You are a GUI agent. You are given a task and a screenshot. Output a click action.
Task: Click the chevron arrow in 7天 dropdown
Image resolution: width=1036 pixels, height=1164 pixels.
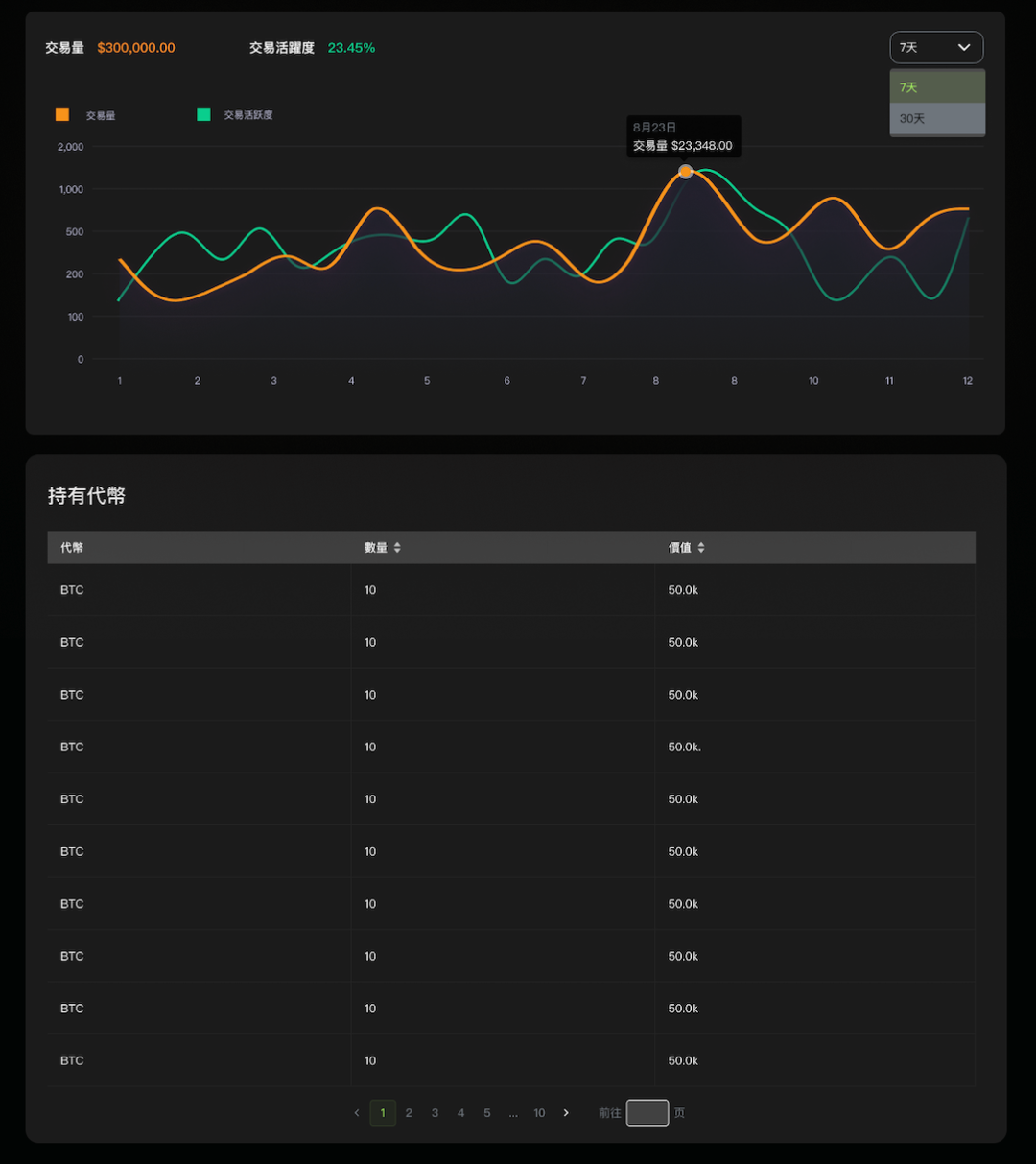(964, 47)
